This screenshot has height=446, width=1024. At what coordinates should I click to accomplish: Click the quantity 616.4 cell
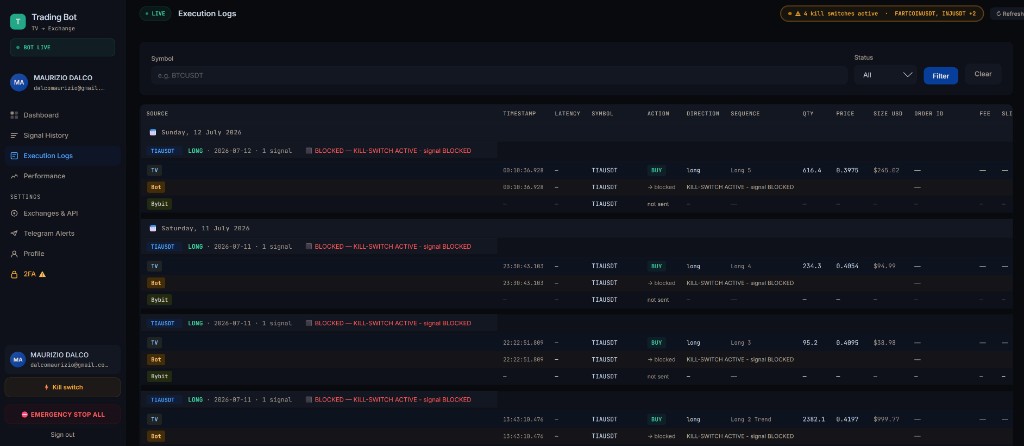tap(812, 170)
